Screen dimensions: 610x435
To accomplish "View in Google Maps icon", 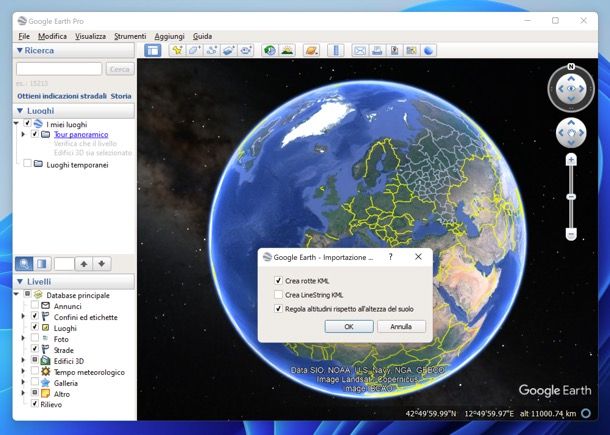I will tap(411, 50).
